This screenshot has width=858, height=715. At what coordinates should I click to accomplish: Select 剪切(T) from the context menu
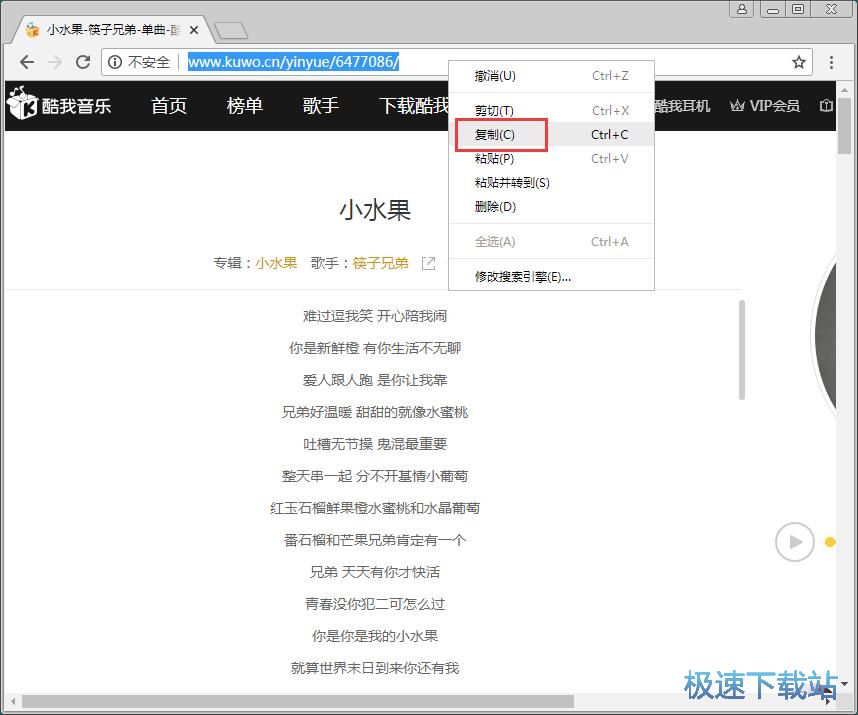(x=495, y=111)
